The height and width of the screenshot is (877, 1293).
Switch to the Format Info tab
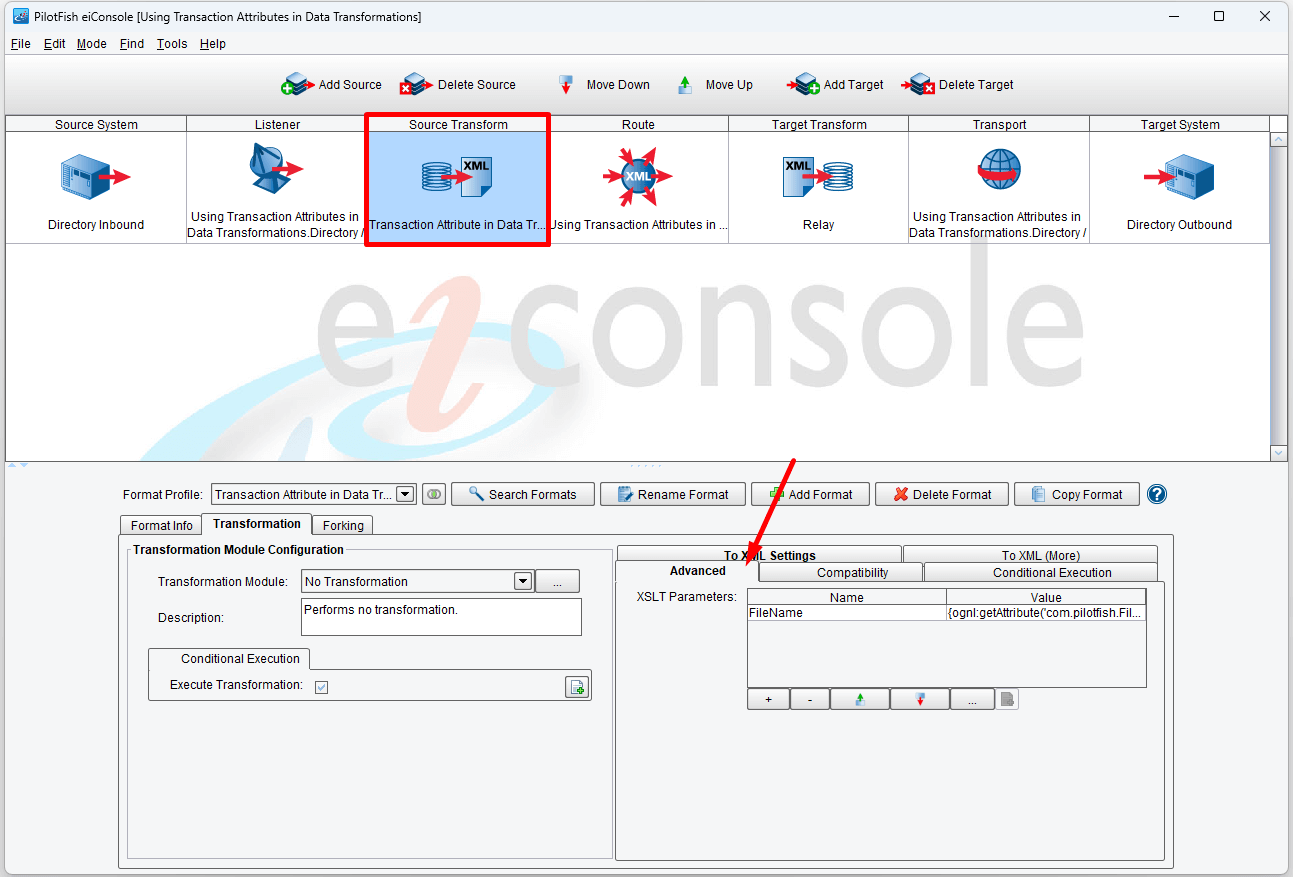click(161, 525)
